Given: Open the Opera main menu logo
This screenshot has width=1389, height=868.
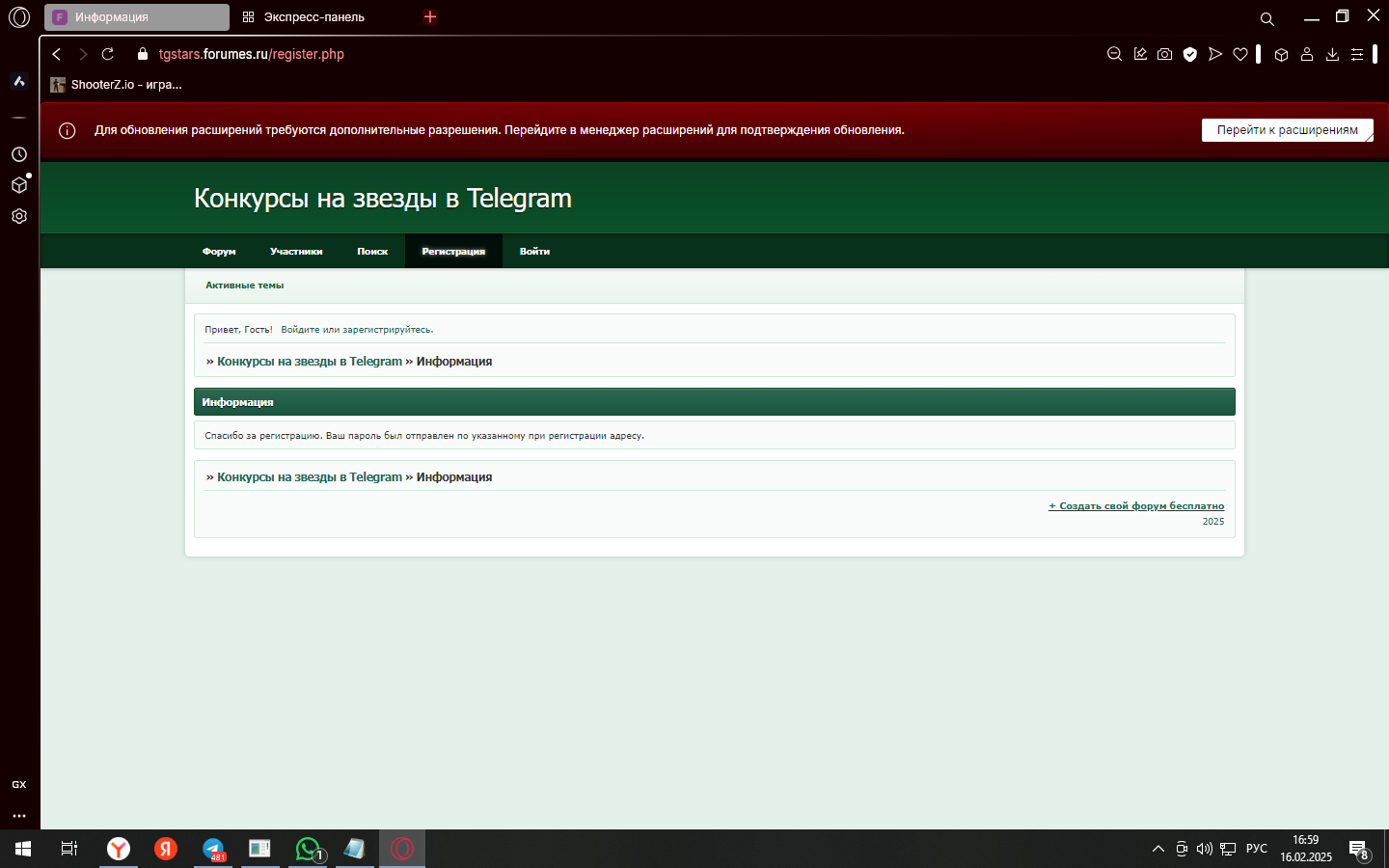Looking at the screenshot, I should pos(19,17).
